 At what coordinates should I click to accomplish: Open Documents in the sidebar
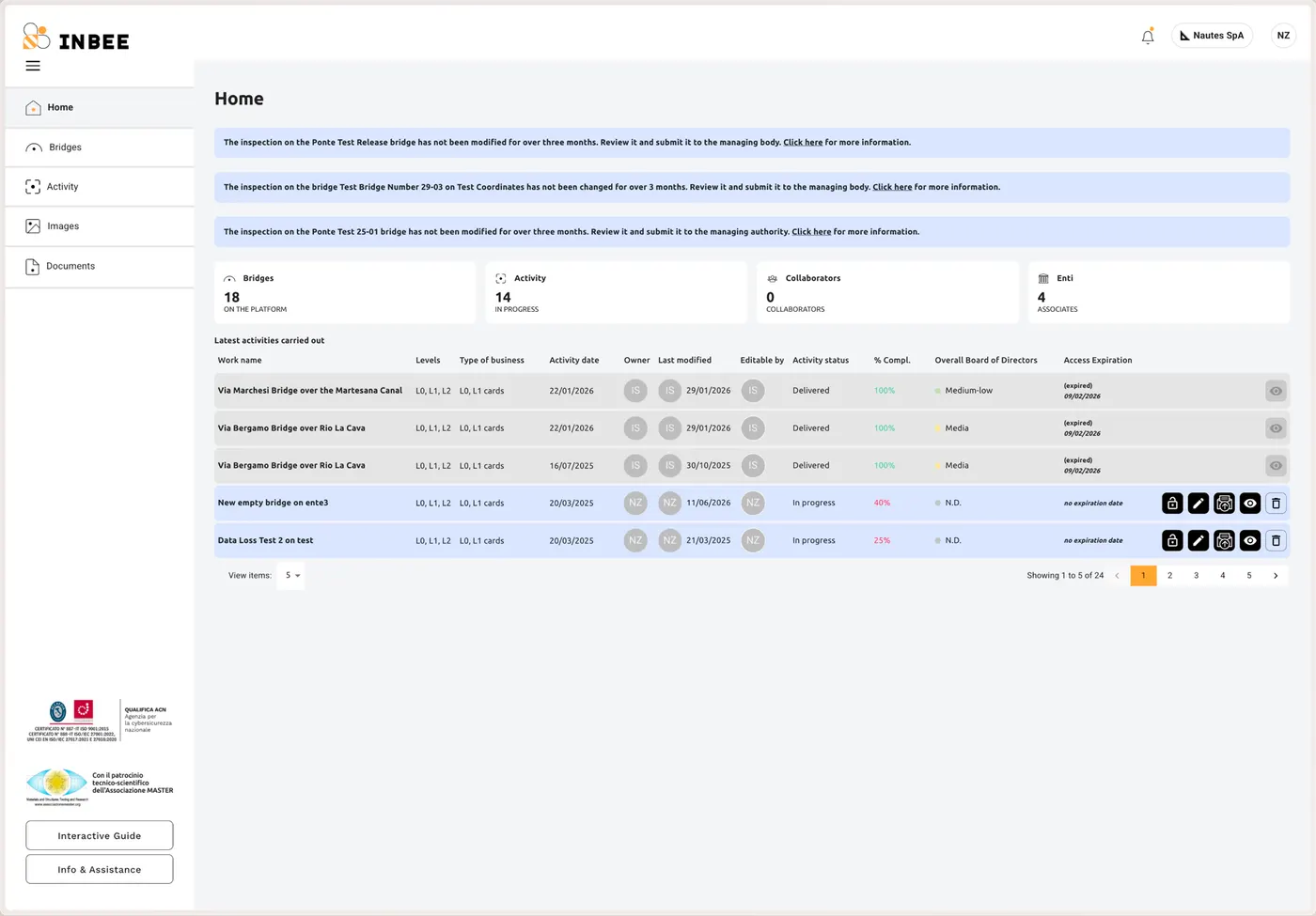click(100, 267)
